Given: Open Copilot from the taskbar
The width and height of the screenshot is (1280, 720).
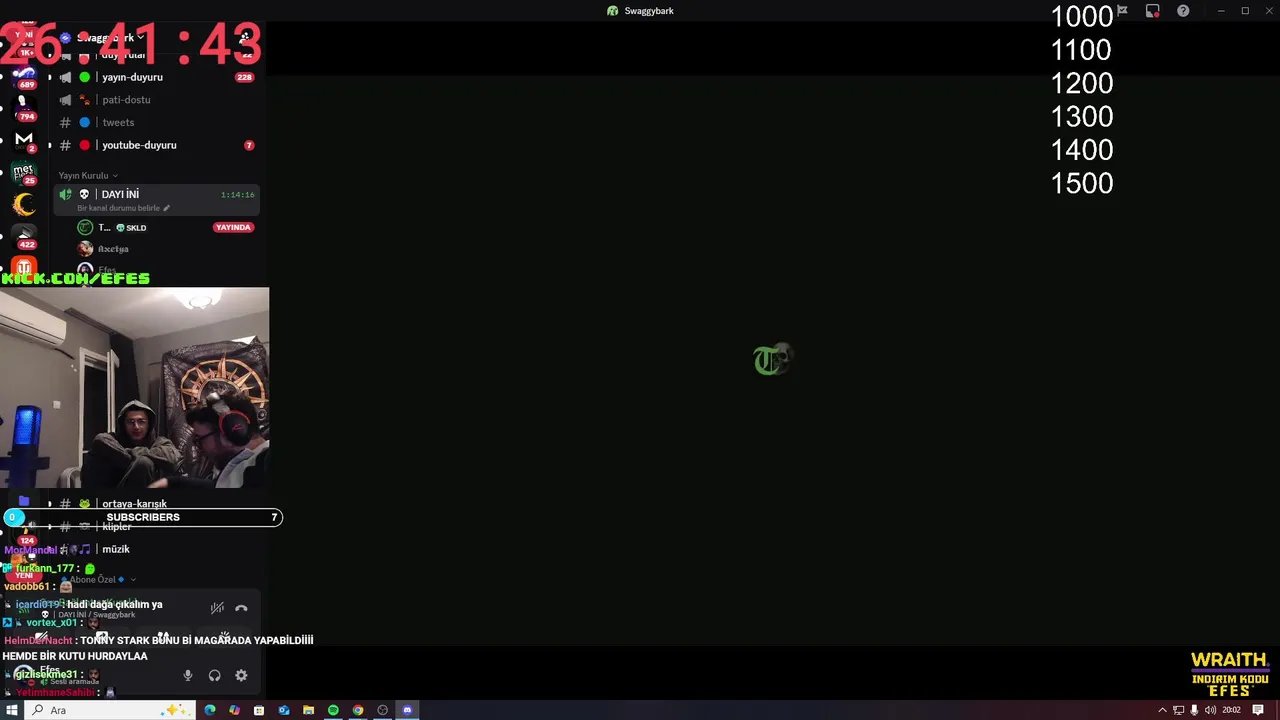Looking at the screenshot, I should (234, 710).
